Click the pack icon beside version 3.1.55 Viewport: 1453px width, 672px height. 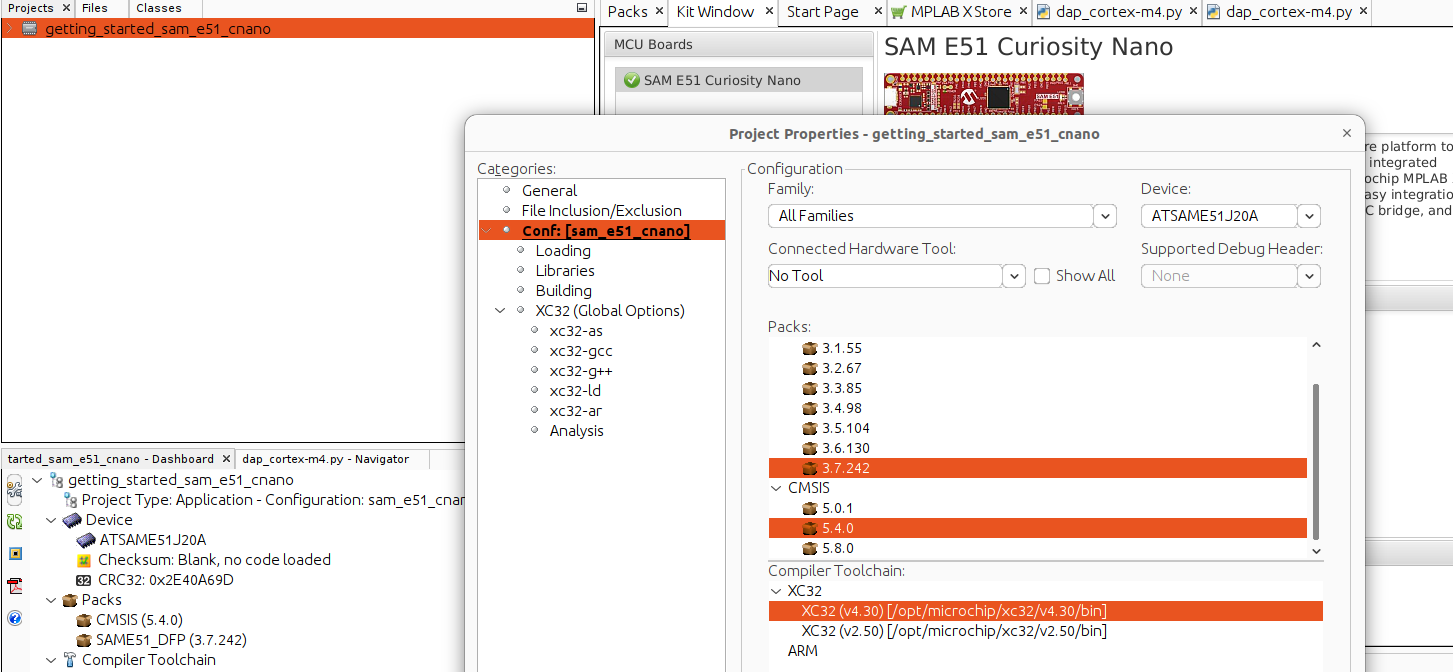(x=810, y=348)
